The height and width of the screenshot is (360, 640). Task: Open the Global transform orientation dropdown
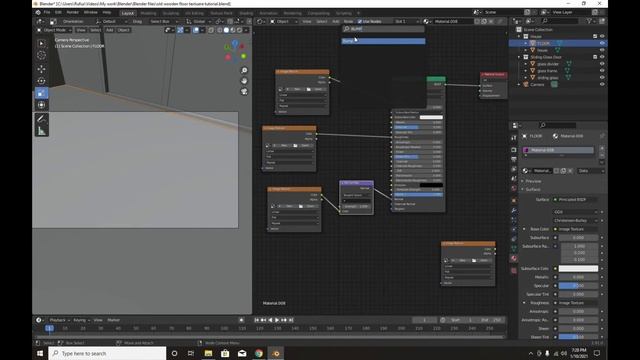(198, 21)
